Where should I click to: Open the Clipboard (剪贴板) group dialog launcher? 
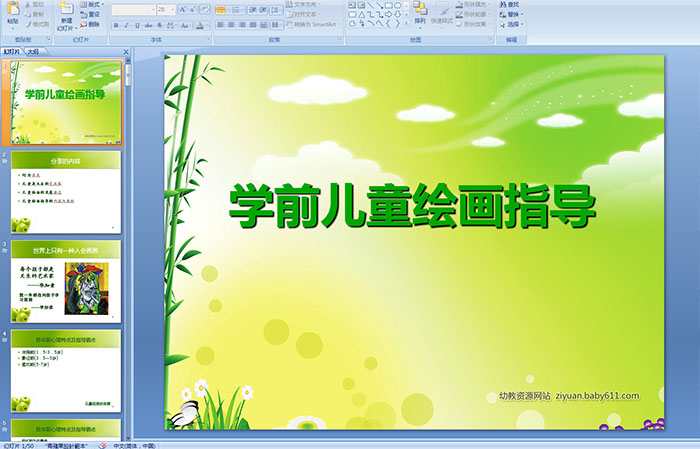click(48, 39)
